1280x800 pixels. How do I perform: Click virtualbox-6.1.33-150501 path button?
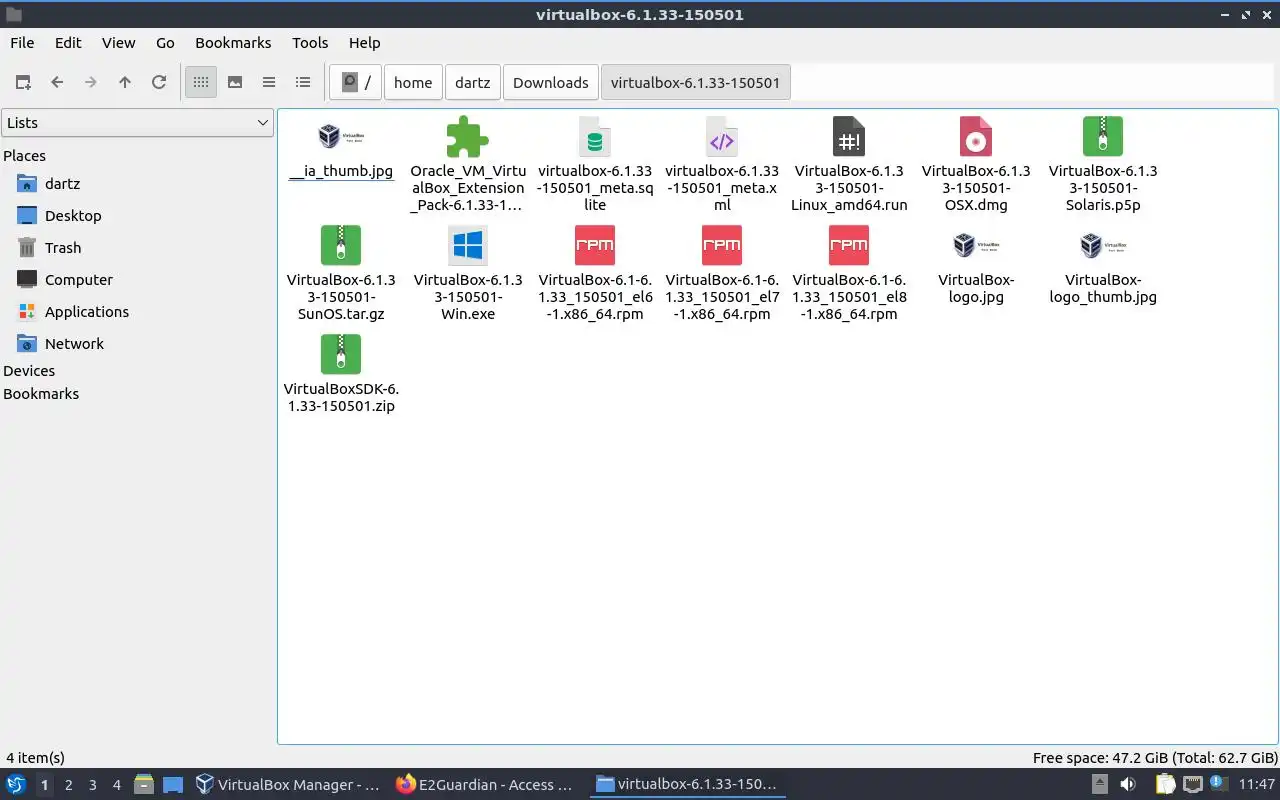click(695, 83)
